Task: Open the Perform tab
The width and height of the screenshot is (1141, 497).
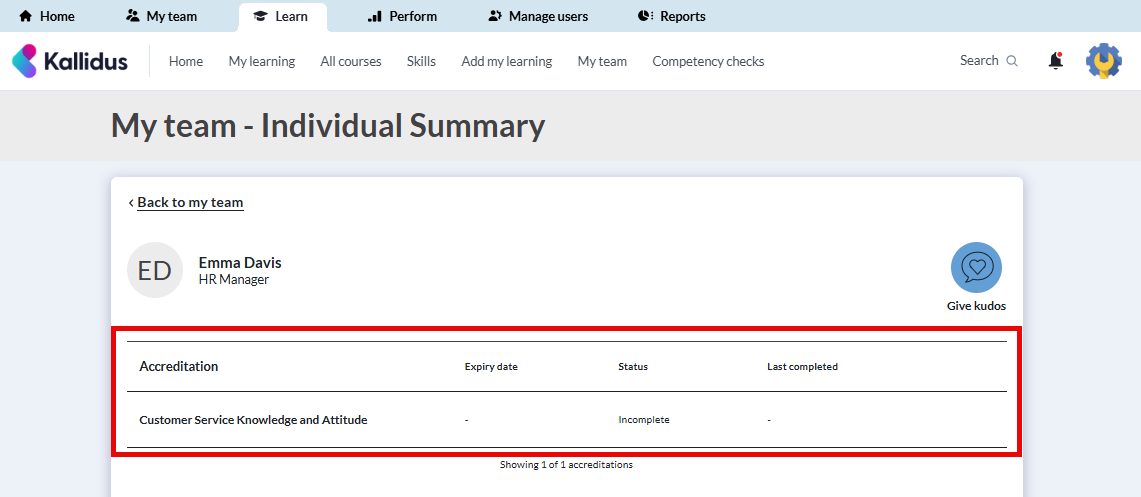Action: coord(402,16)
